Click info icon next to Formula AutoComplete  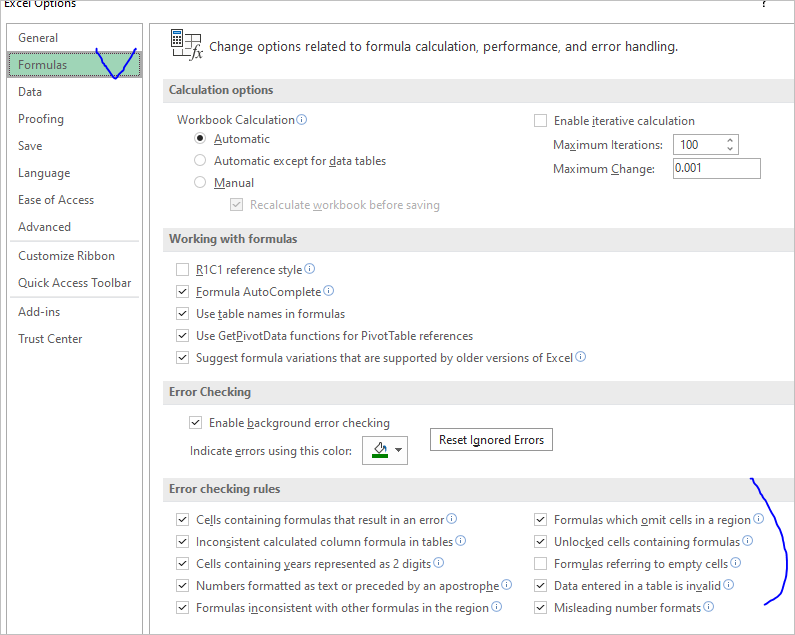coord(329,292)
